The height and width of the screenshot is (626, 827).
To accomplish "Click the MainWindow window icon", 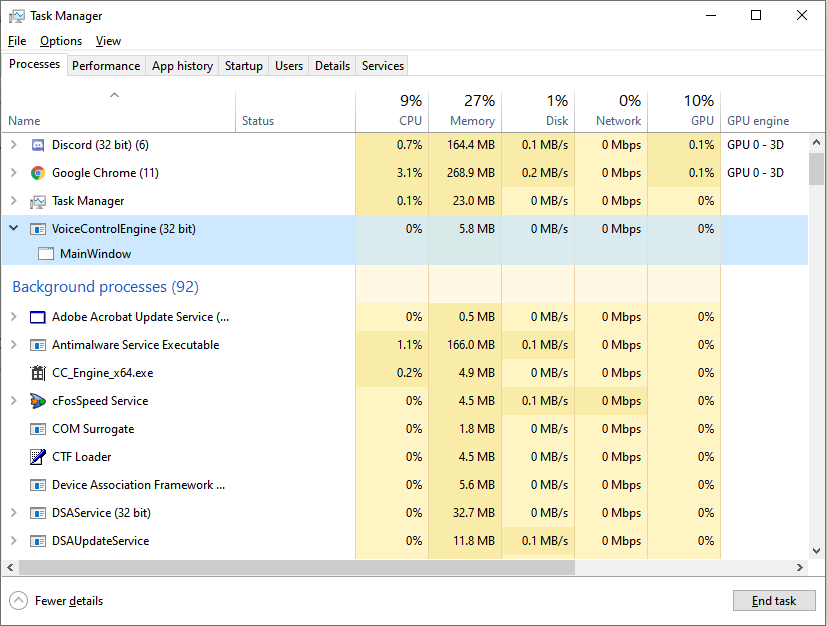I will pyautogui.click(x=46, y=254).
